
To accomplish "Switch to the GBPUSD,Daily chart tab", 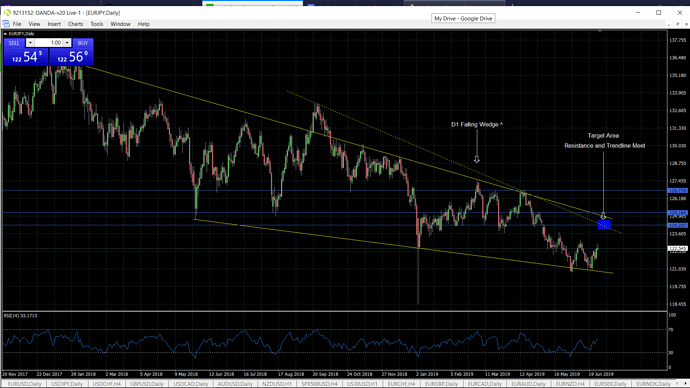I will pyautogui.click(x=147, y=384).
